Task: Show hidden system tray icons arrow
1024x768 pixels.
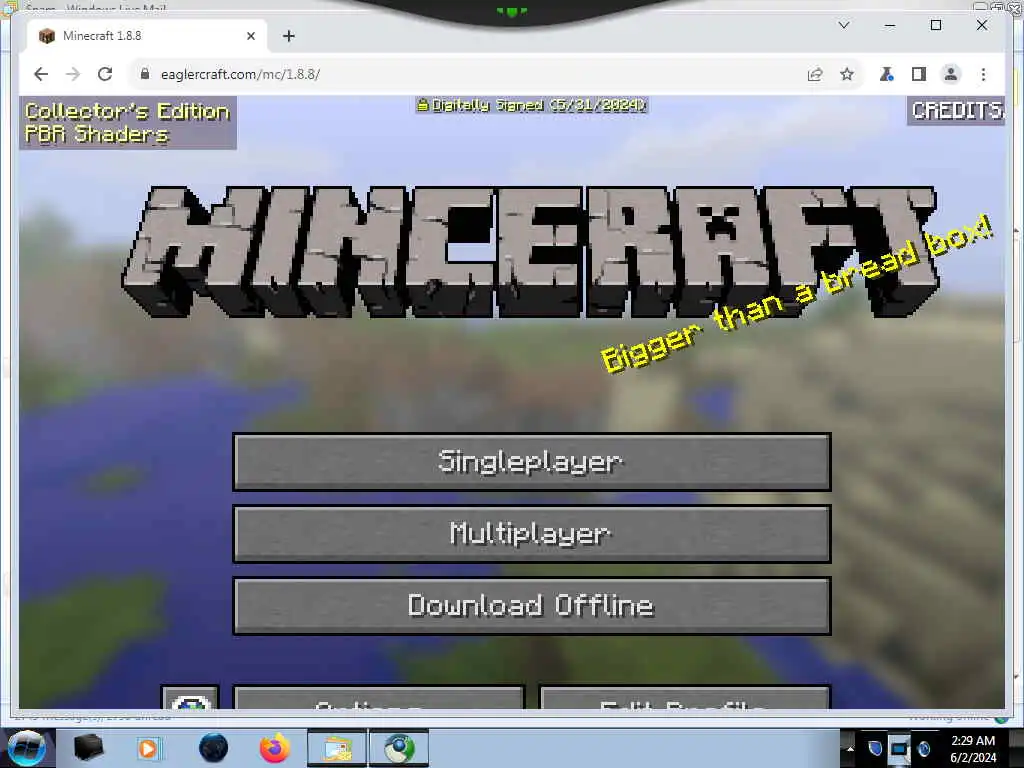Action: click(850, 749)
